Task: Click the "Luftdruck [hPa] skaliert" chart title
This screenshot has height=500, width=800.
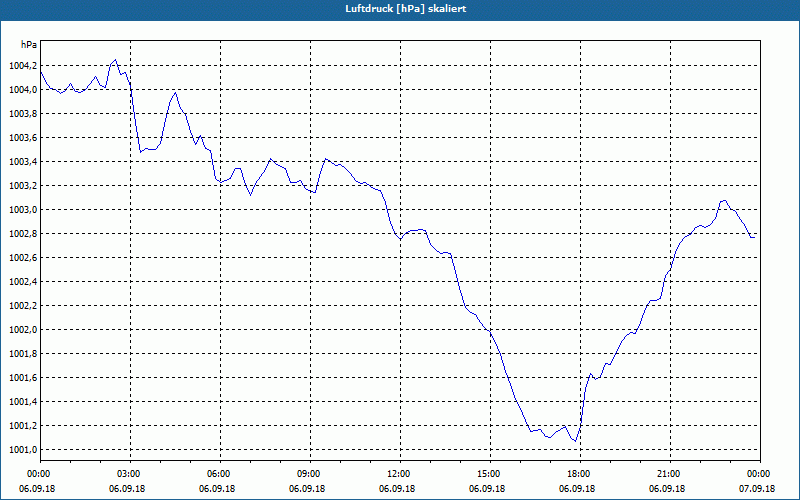Action: 406,9
